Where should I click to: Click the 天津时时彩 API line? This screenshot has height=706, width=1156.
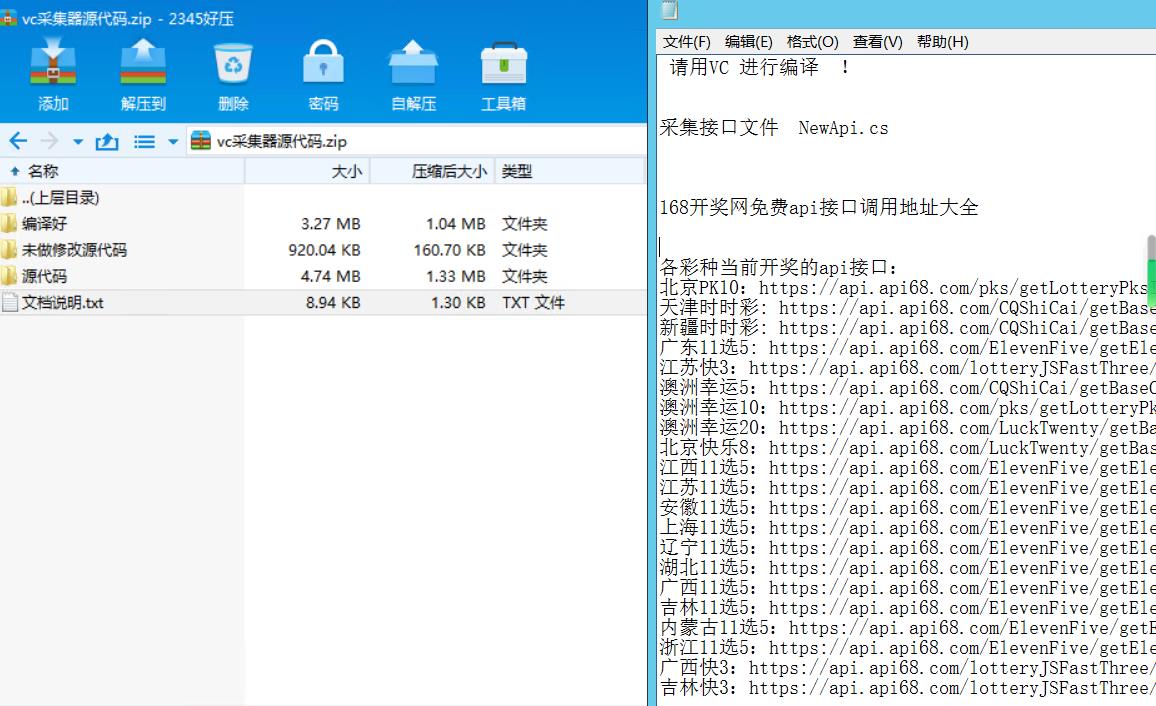click(908, 308)
